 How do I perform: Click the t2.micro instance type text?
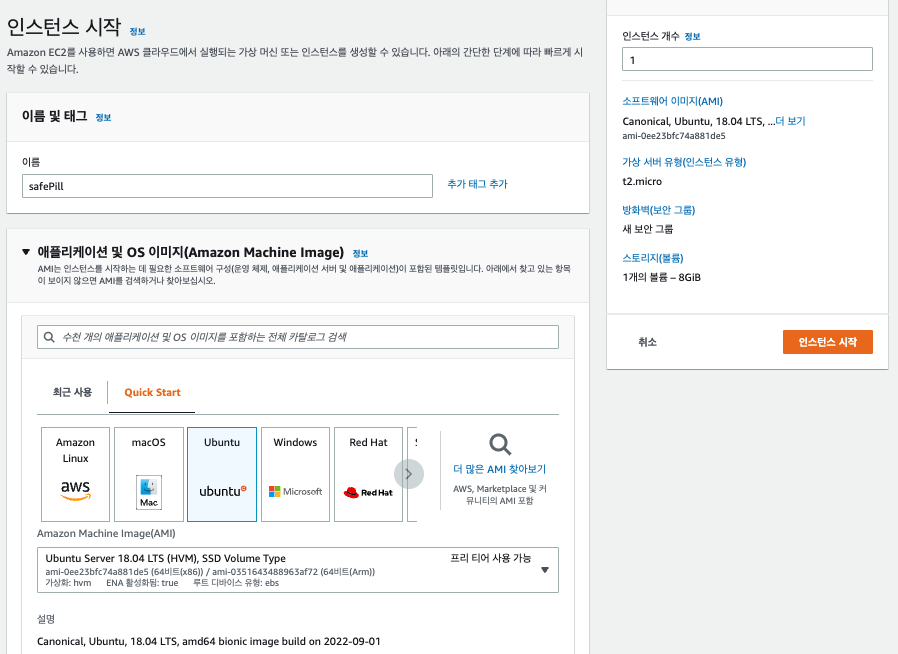(642, 181)
